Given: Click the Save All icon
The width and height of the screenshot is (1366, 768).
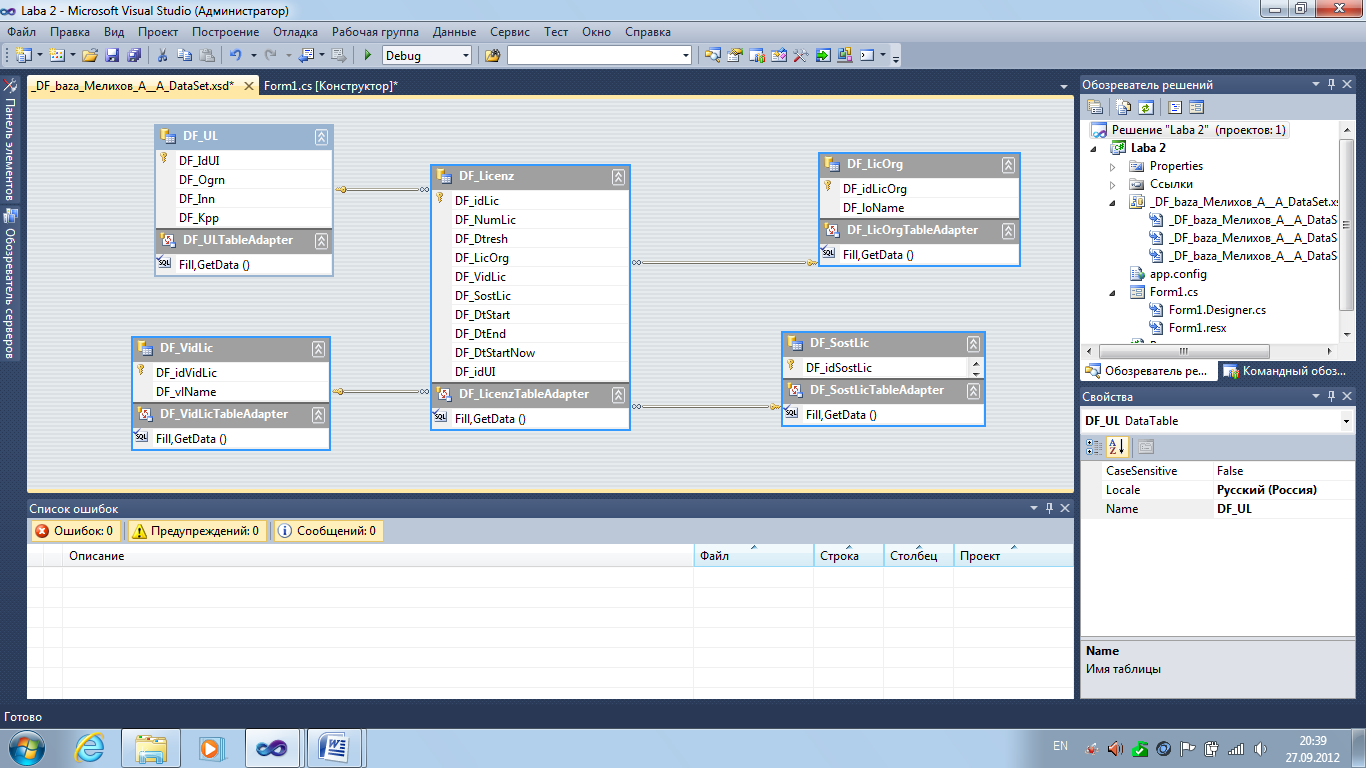Looking at the screenshot, I should pos(132,55).
